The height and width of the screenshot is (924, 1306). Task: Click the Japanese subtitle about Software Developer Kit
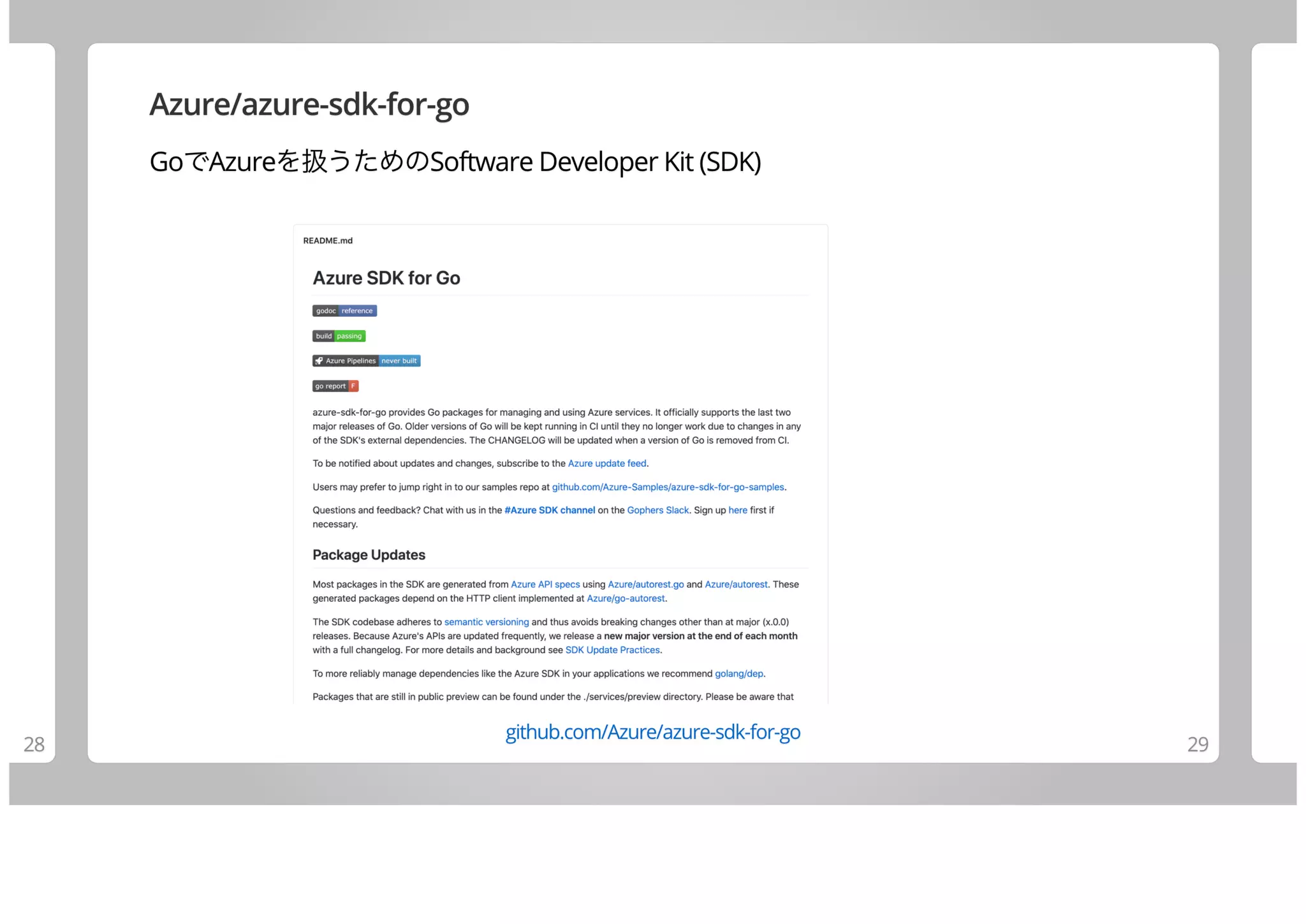pos(455,161)
